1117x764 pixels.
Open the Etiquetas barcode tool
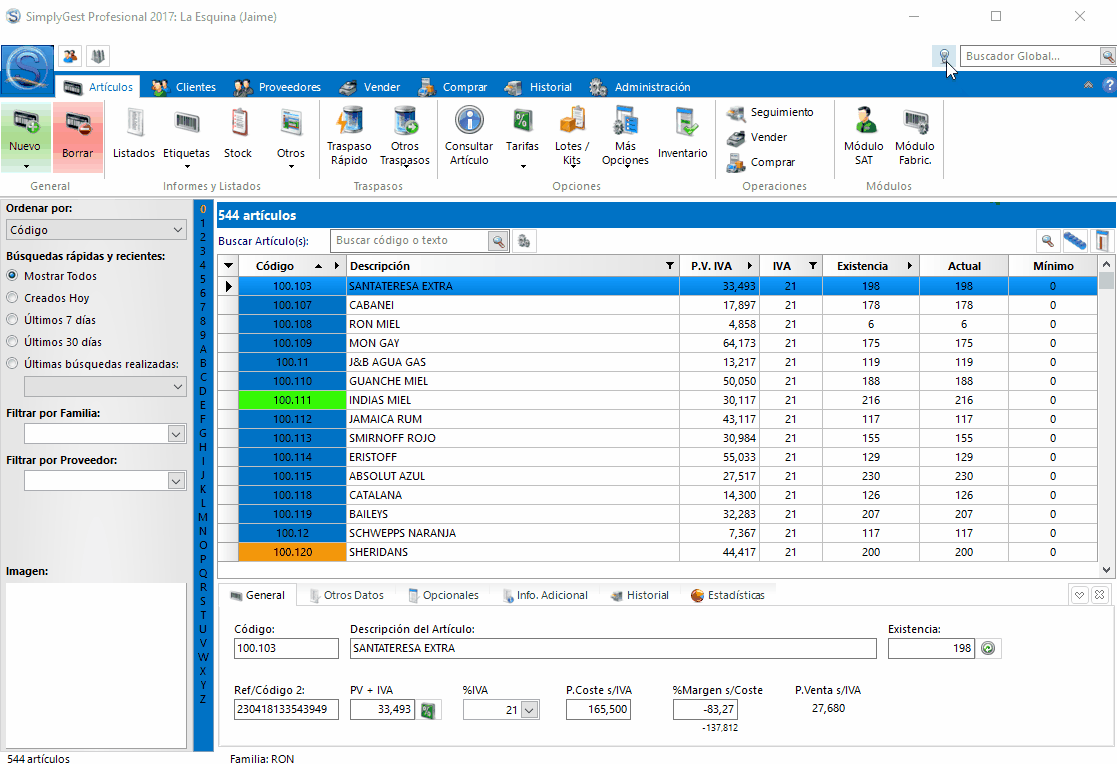click(x=187, y=136)
